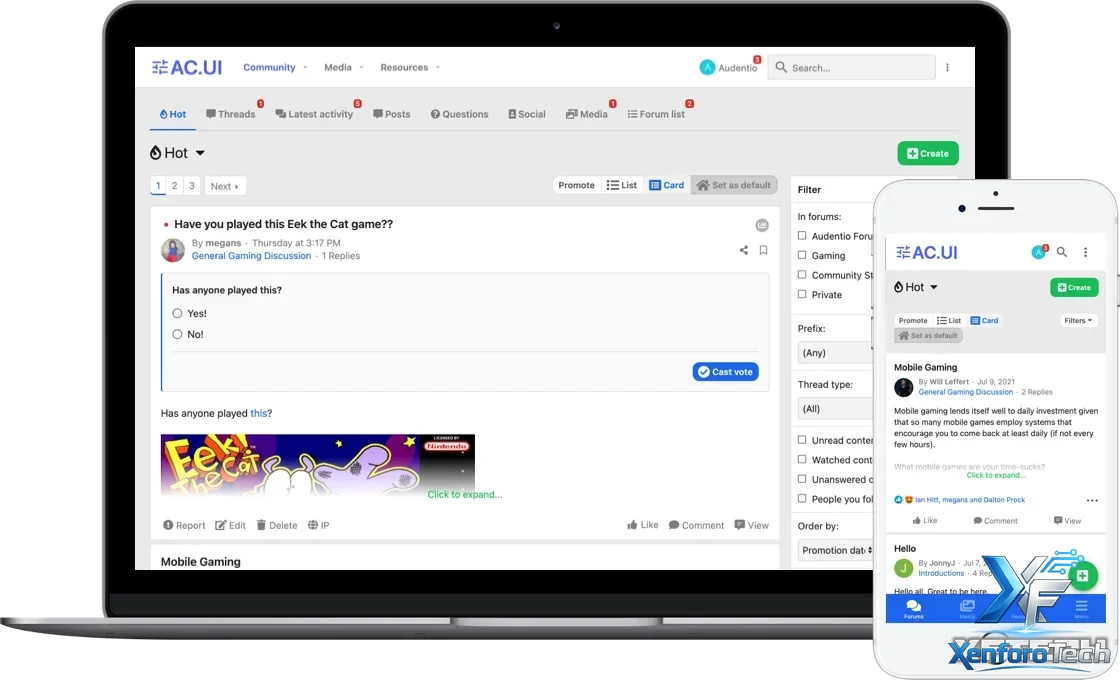Check the Gaming forum filter checkbox

tap(802, 256)
